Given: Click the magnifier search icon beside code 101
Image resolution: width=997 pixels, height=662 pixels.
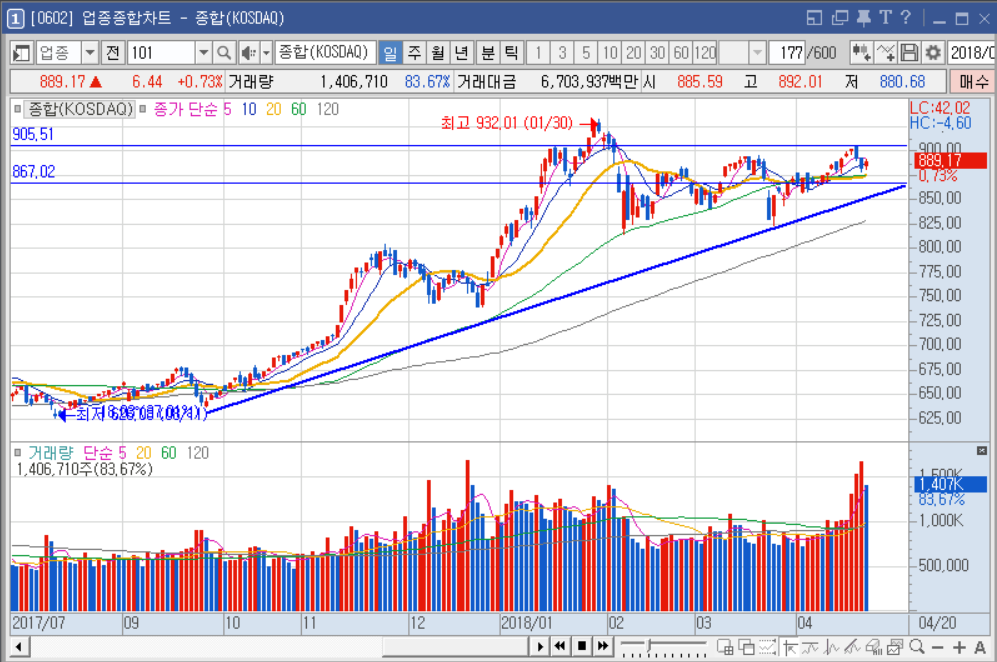Looking at the screenshot, I should pyautogui.click(x=224, y=52).
